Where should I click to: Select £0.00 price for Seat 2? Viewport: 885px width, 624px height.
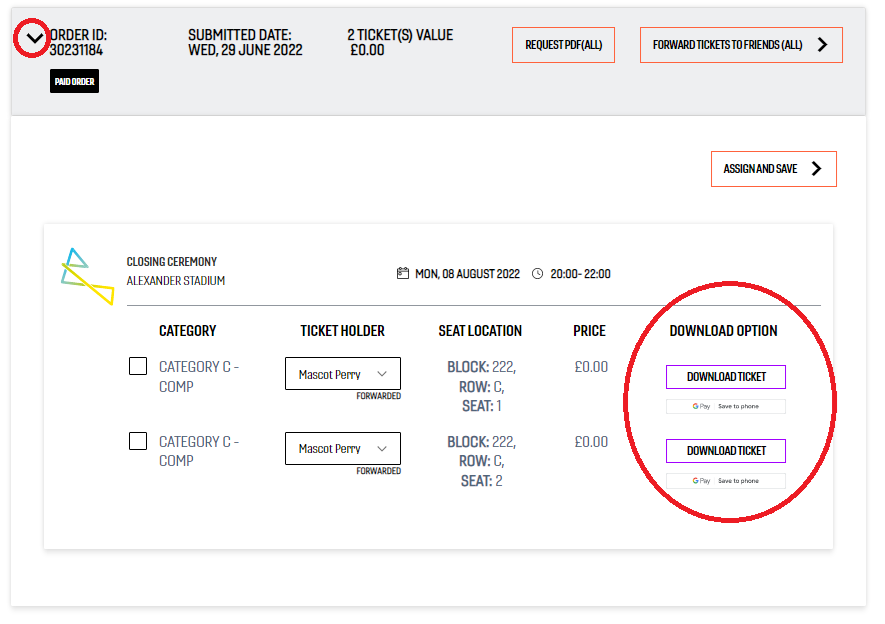pos(591,441)
